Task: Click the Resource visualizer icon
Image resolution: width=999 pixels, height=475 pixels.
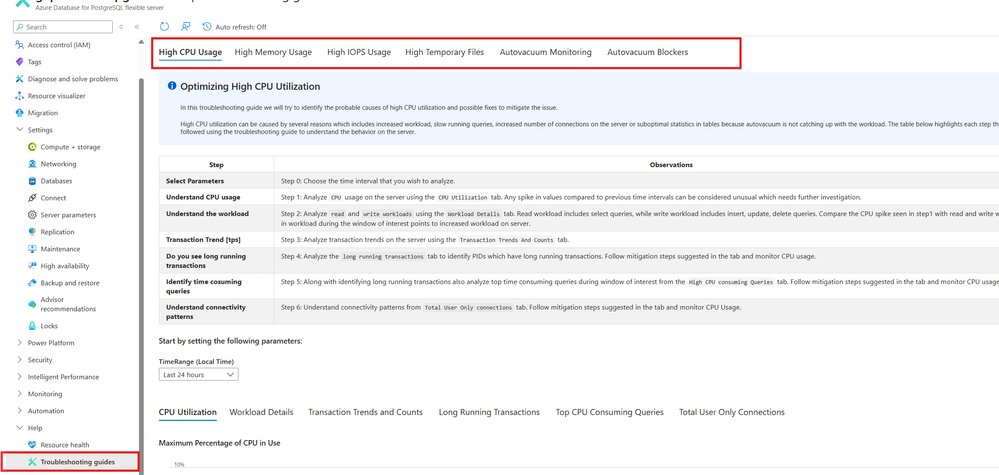Action: click(x=19, y=96)
